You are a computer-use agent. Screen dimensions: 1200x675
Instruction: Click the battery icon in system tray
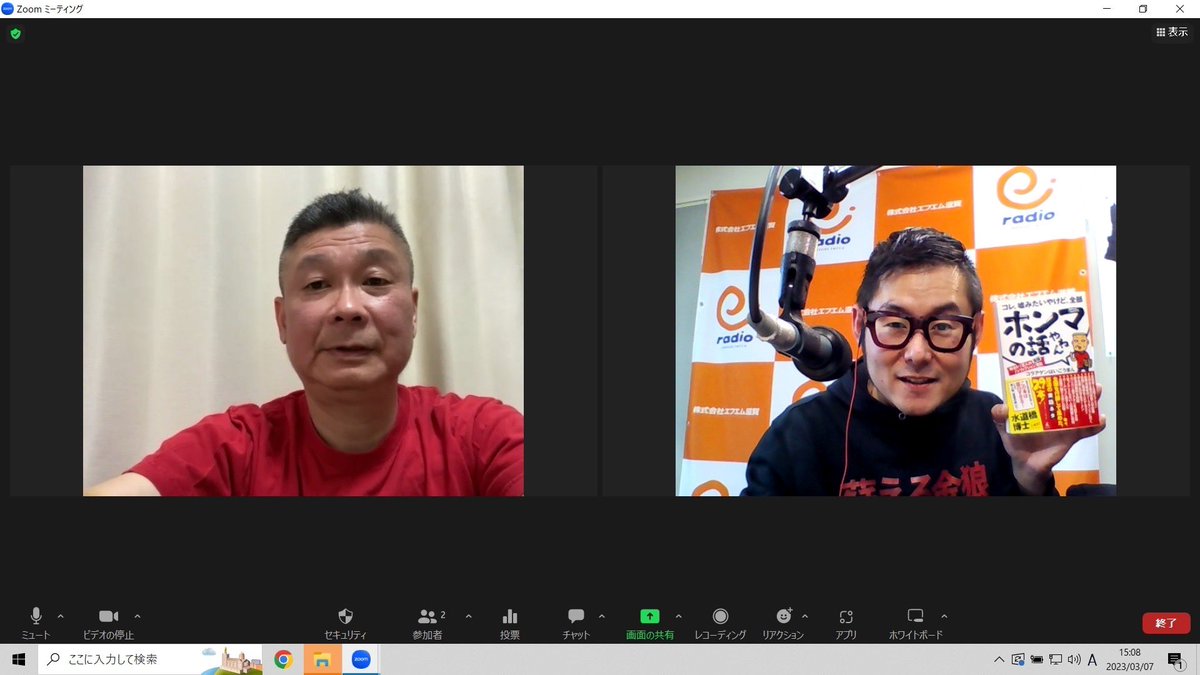point(1037,659)
